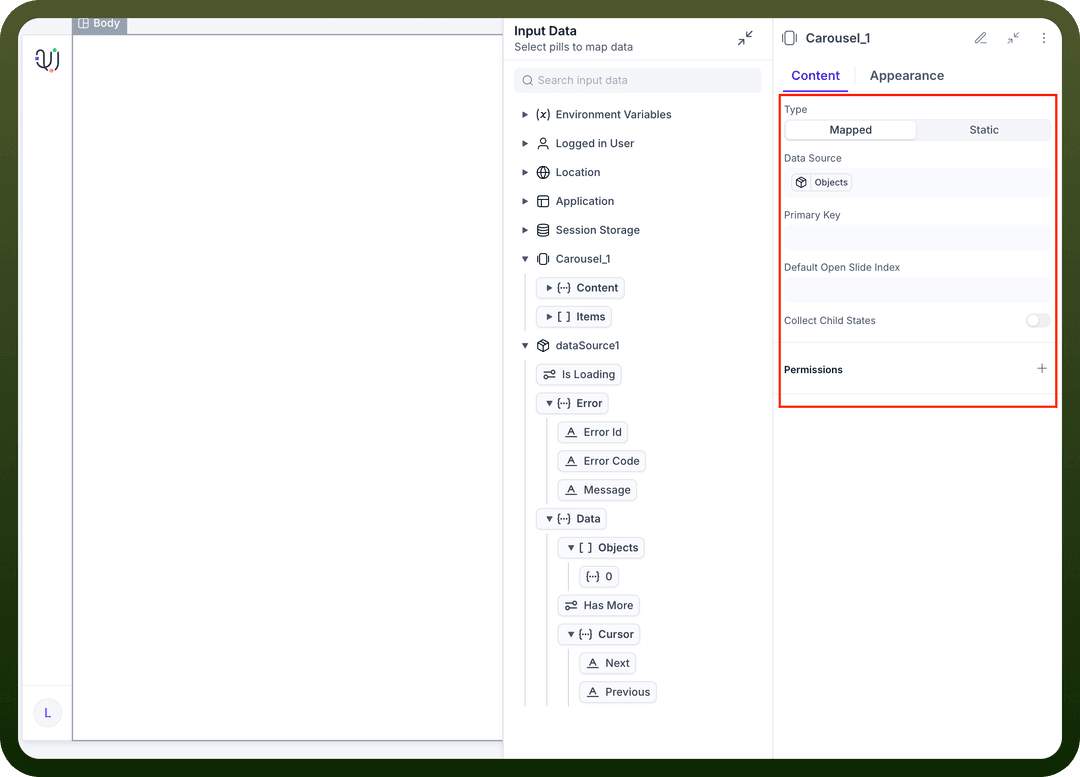Click the Body layout icon on the canvas tab
Screen dimensions: 1080x777
(x=83, y=23)
